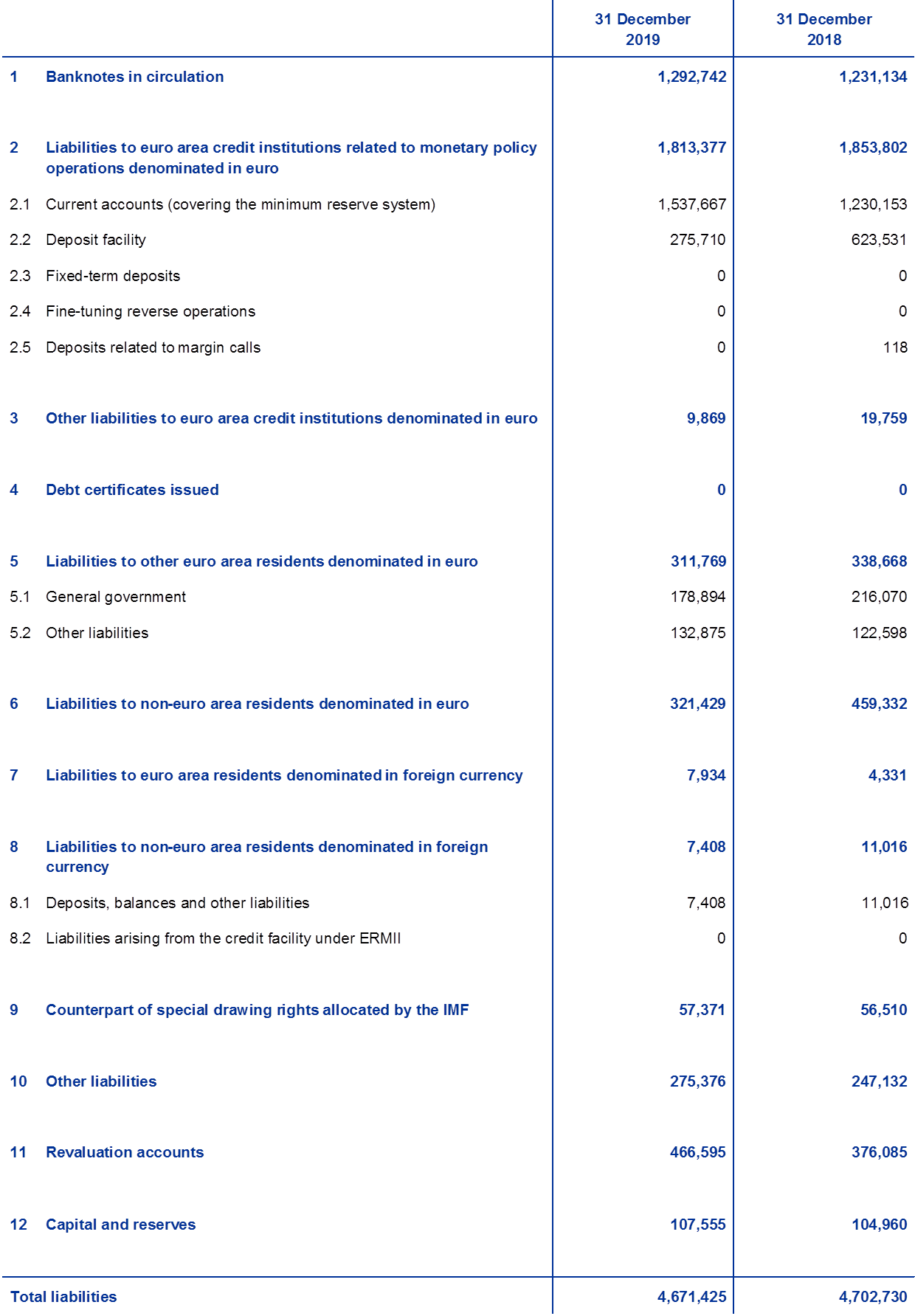Select the Debt certificates issued row label
The image size is (915, 1316).
132,490
